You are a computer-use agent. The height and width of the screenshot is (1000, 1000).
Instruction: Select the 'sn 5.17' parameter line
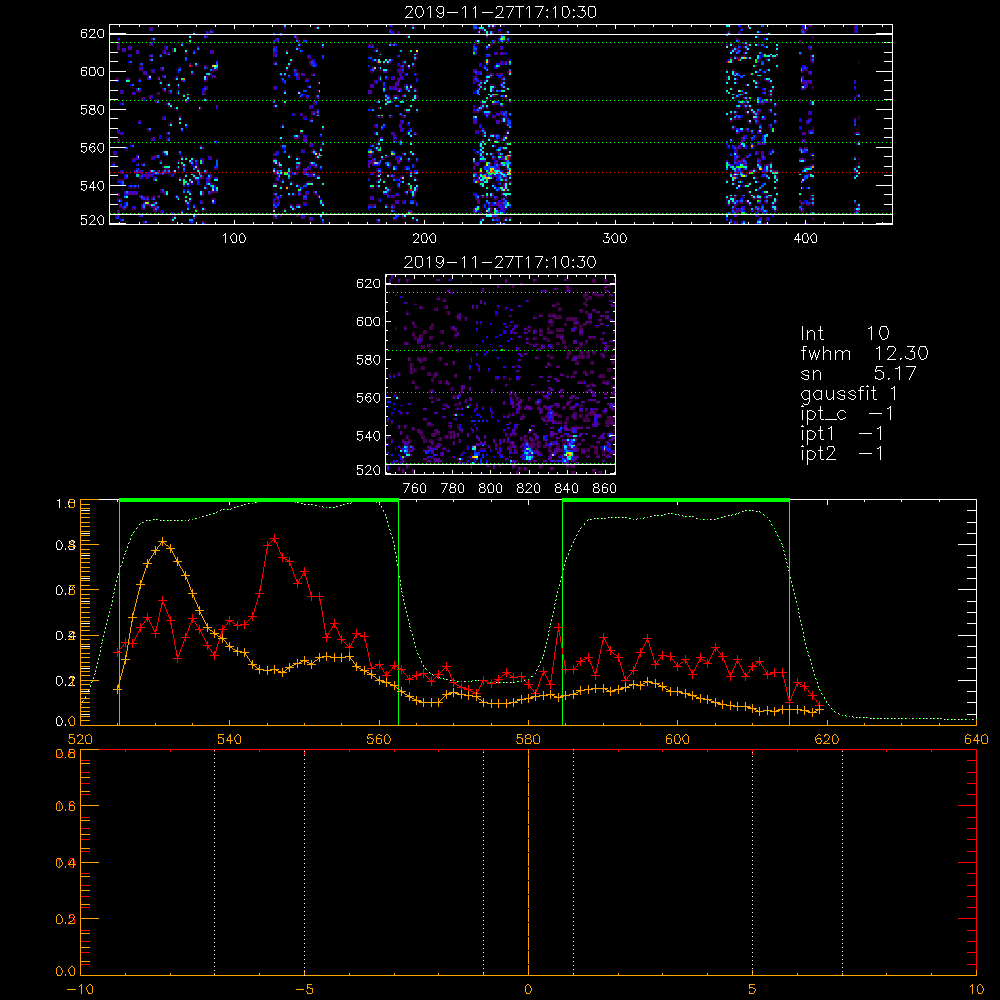[858, 373]
